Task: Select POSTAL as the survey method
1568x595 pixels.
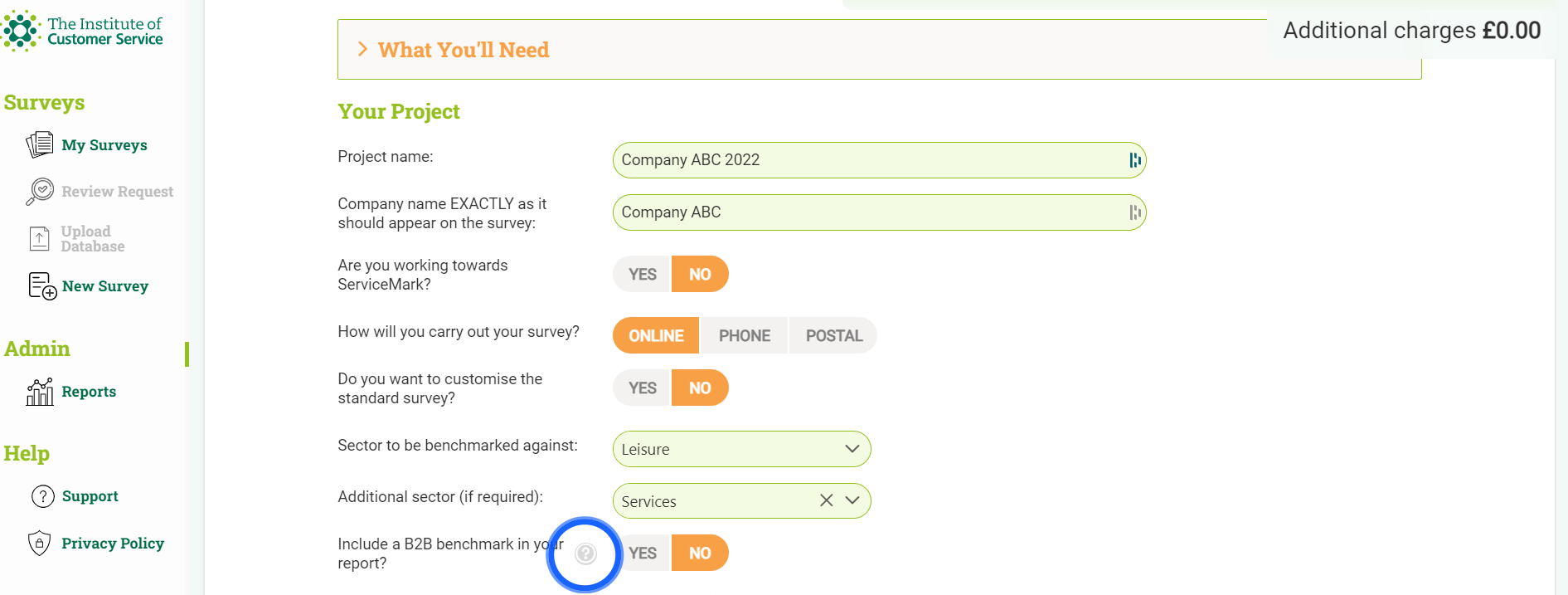Action: tap(833, 335)
